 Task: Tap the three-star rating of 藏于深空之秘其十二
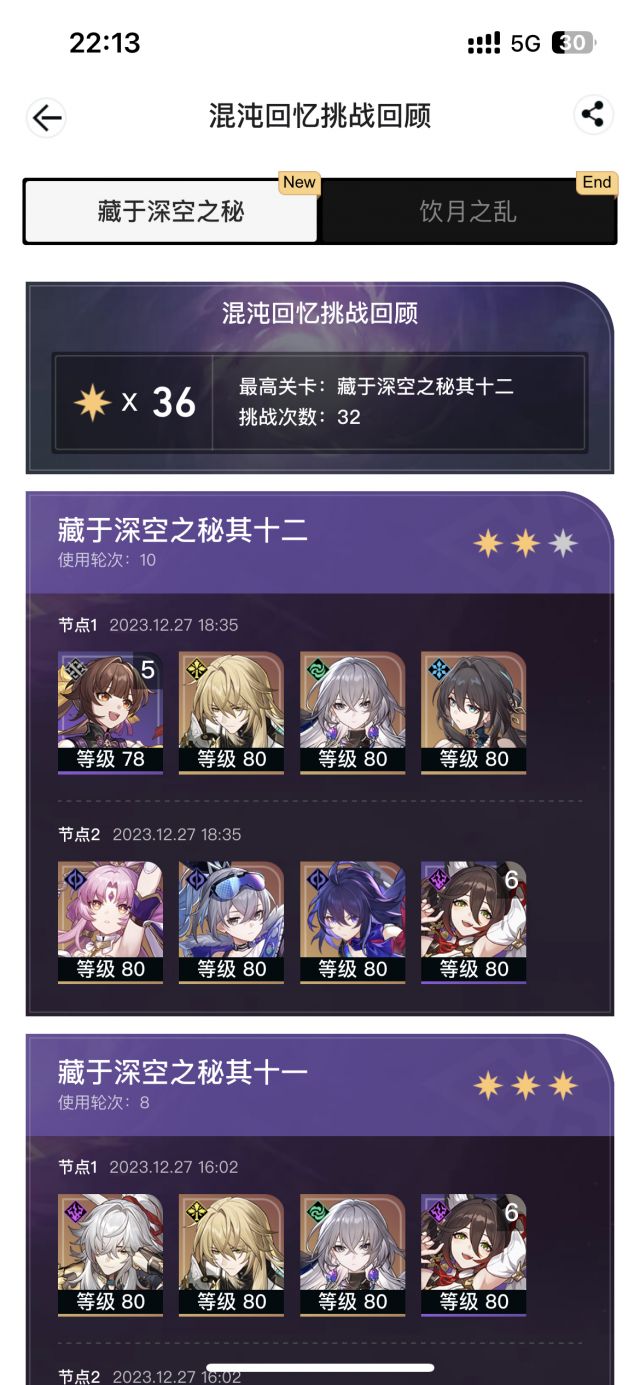pyautogui.click(x=526, y=543)
